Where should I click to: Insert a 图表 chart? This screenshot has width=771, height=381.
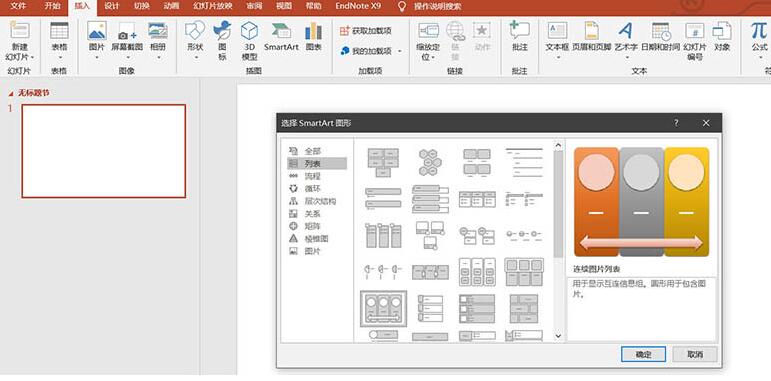tap(313, 30)
